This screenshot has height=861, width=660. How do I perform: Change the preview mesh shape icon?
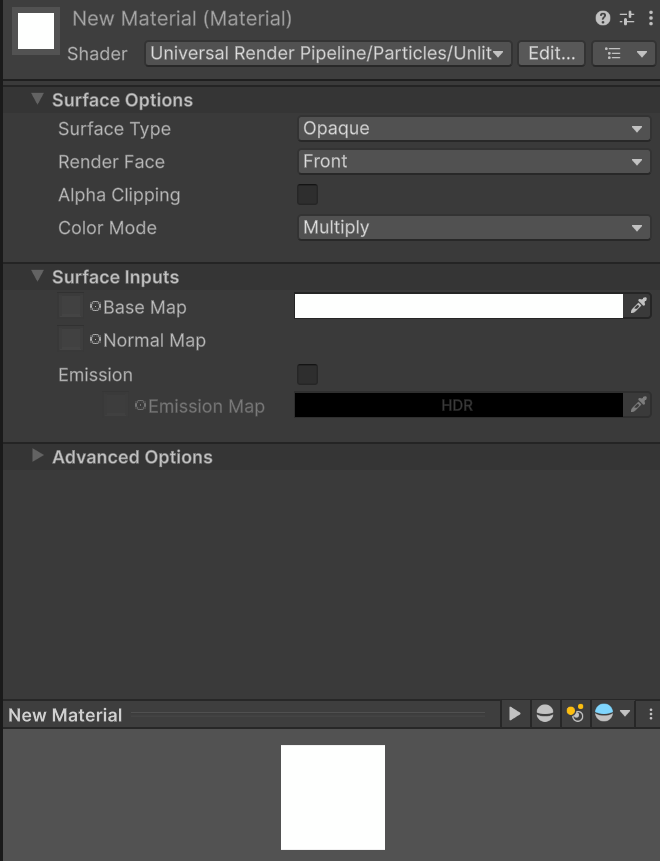coord(545,714)
